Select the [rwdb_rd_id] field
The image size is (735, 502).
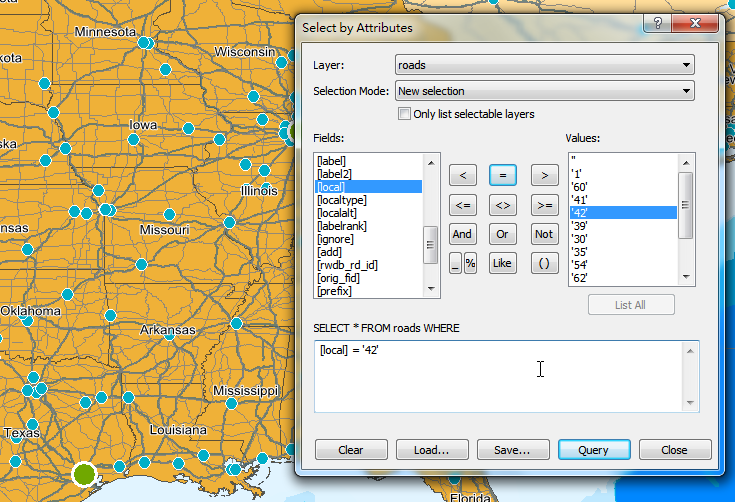point(368,265)
